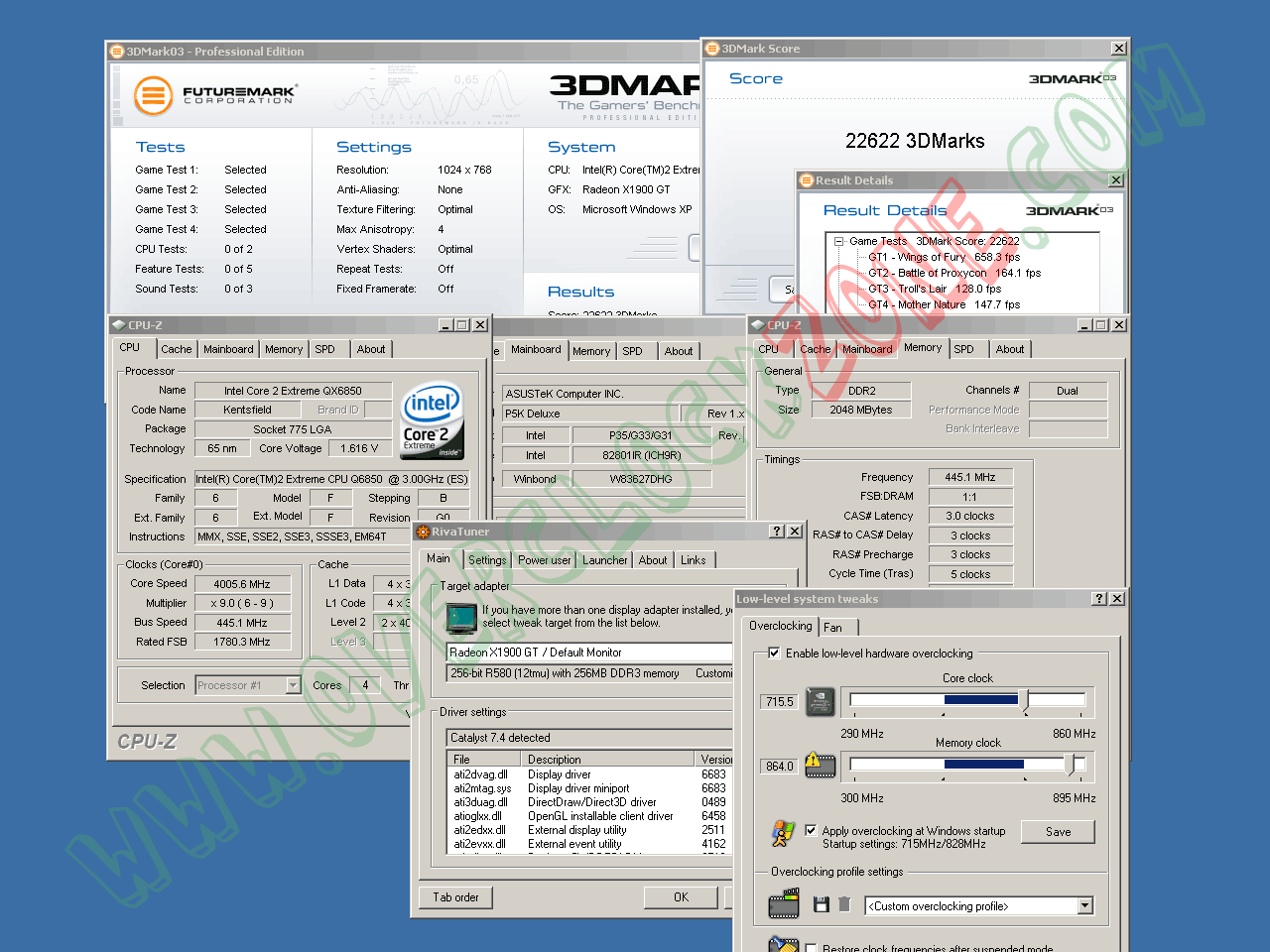Click the Windows startup running-man icon
The height and width of the screenshot is (952, 1270).
(x=783, y=833)
